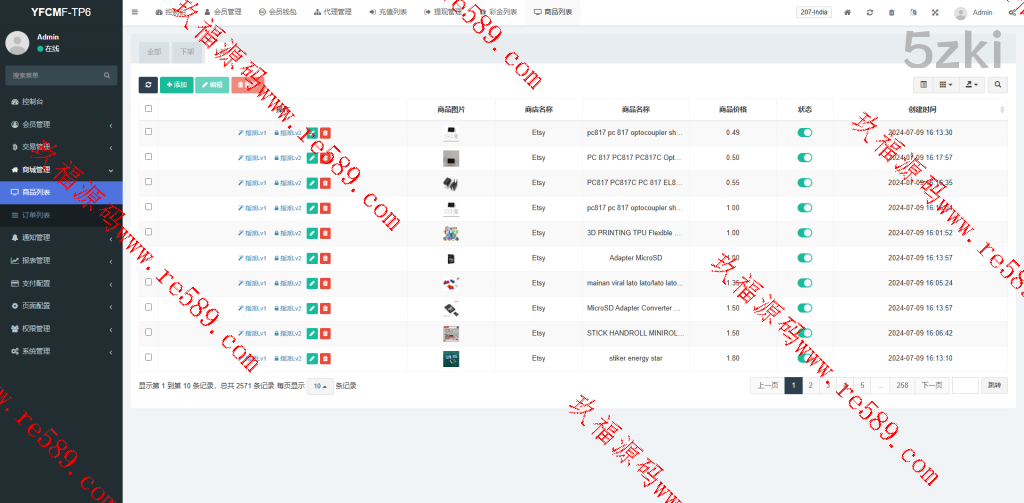Toggle the status switch for the 0.49 product
Screen dimensions: 1024x503
tap(804, 132)
